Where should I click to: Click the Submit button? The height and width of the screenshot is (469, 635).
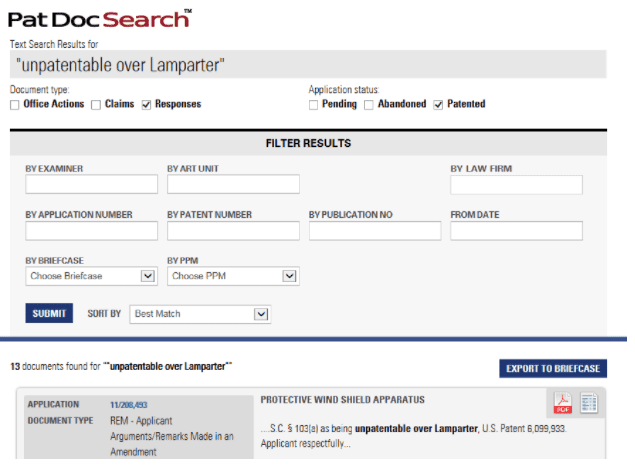point(49,313)
